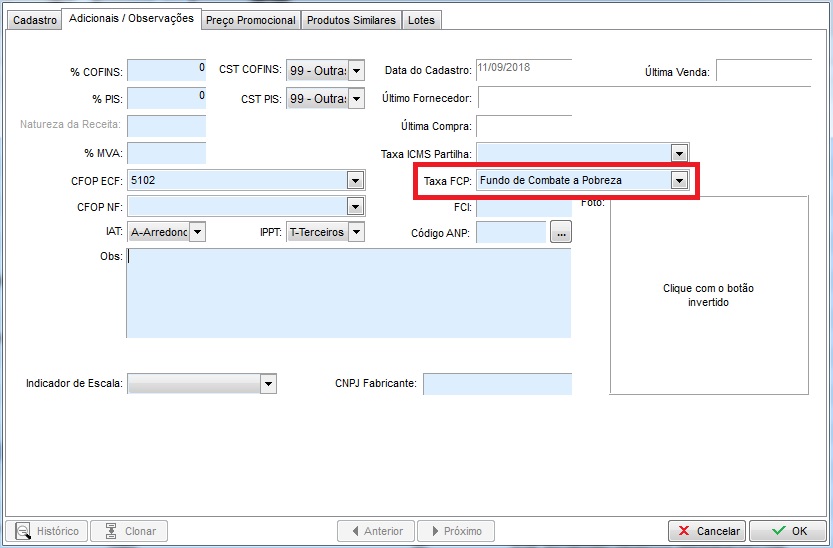
Task: Click the Histórico button
Action: (47, 531)
